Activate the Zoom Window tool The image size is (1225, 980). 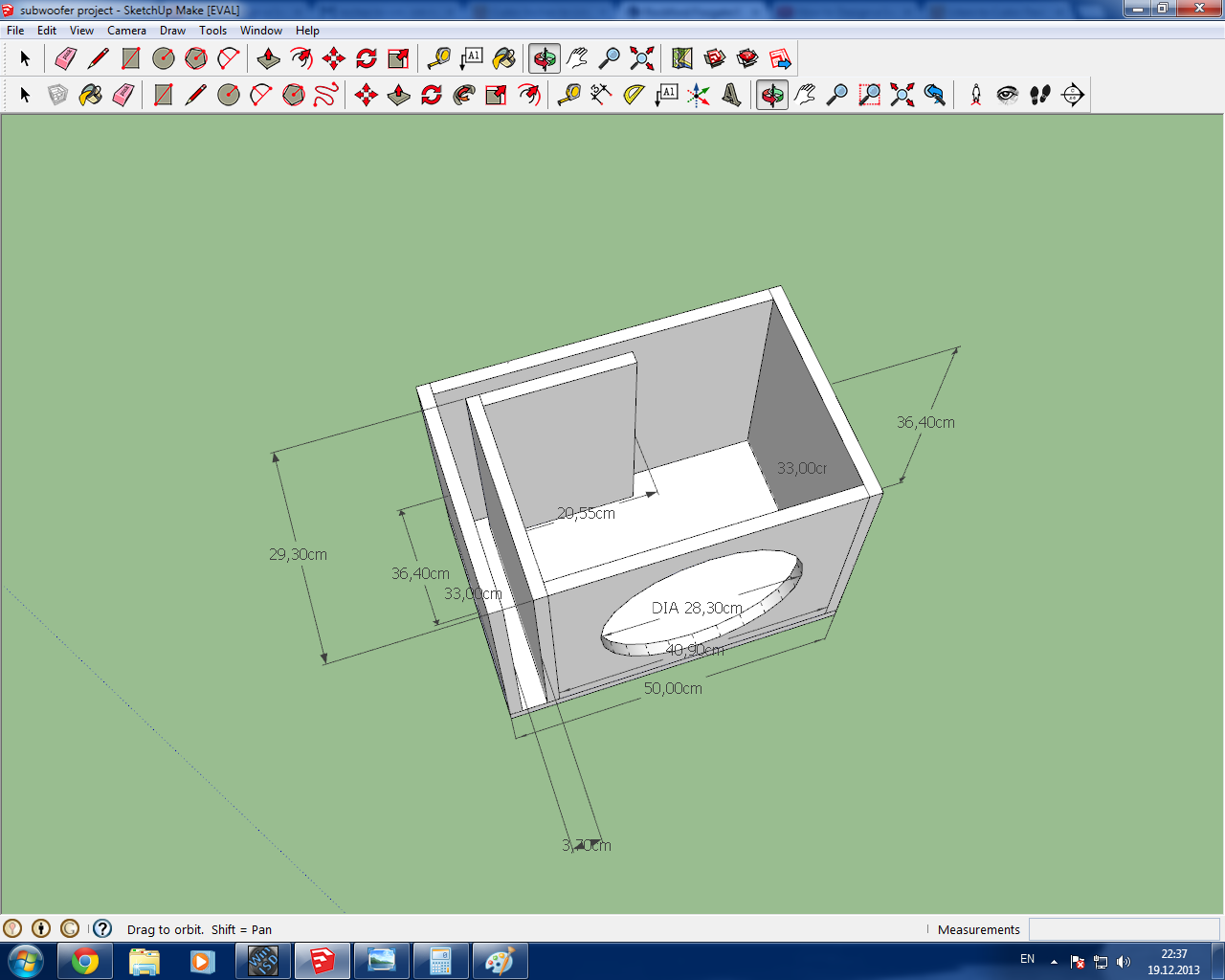pos(869,95)
